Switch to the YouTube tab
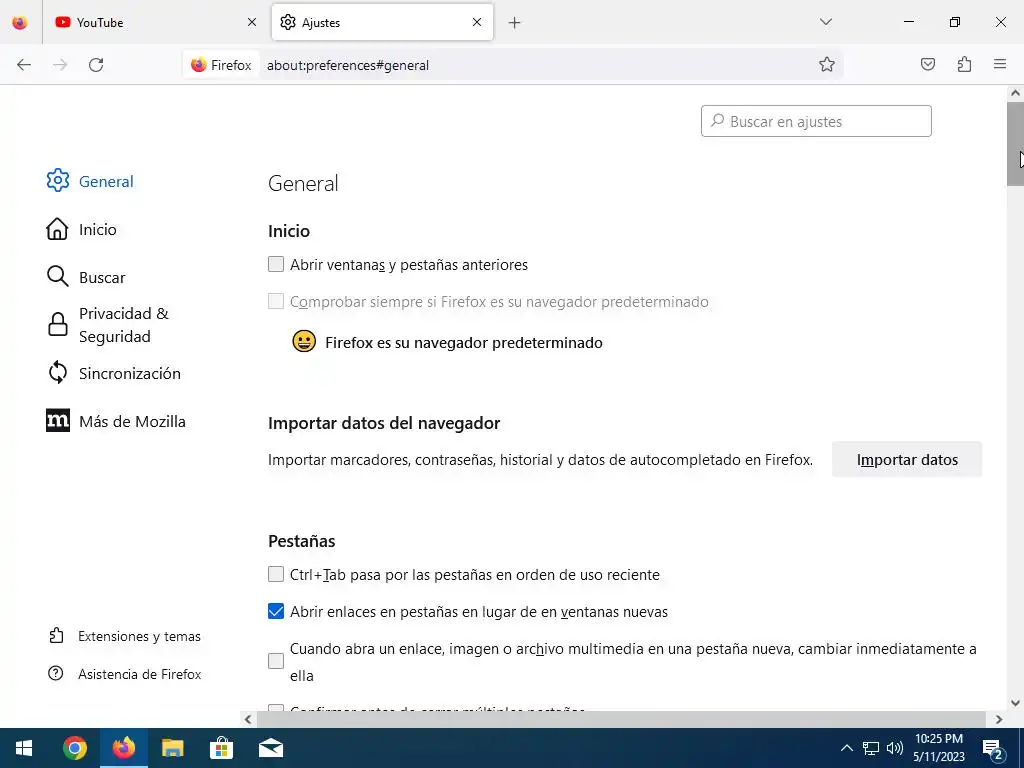The height and width of the screenshot is (768, 1024). coord(154,22)
